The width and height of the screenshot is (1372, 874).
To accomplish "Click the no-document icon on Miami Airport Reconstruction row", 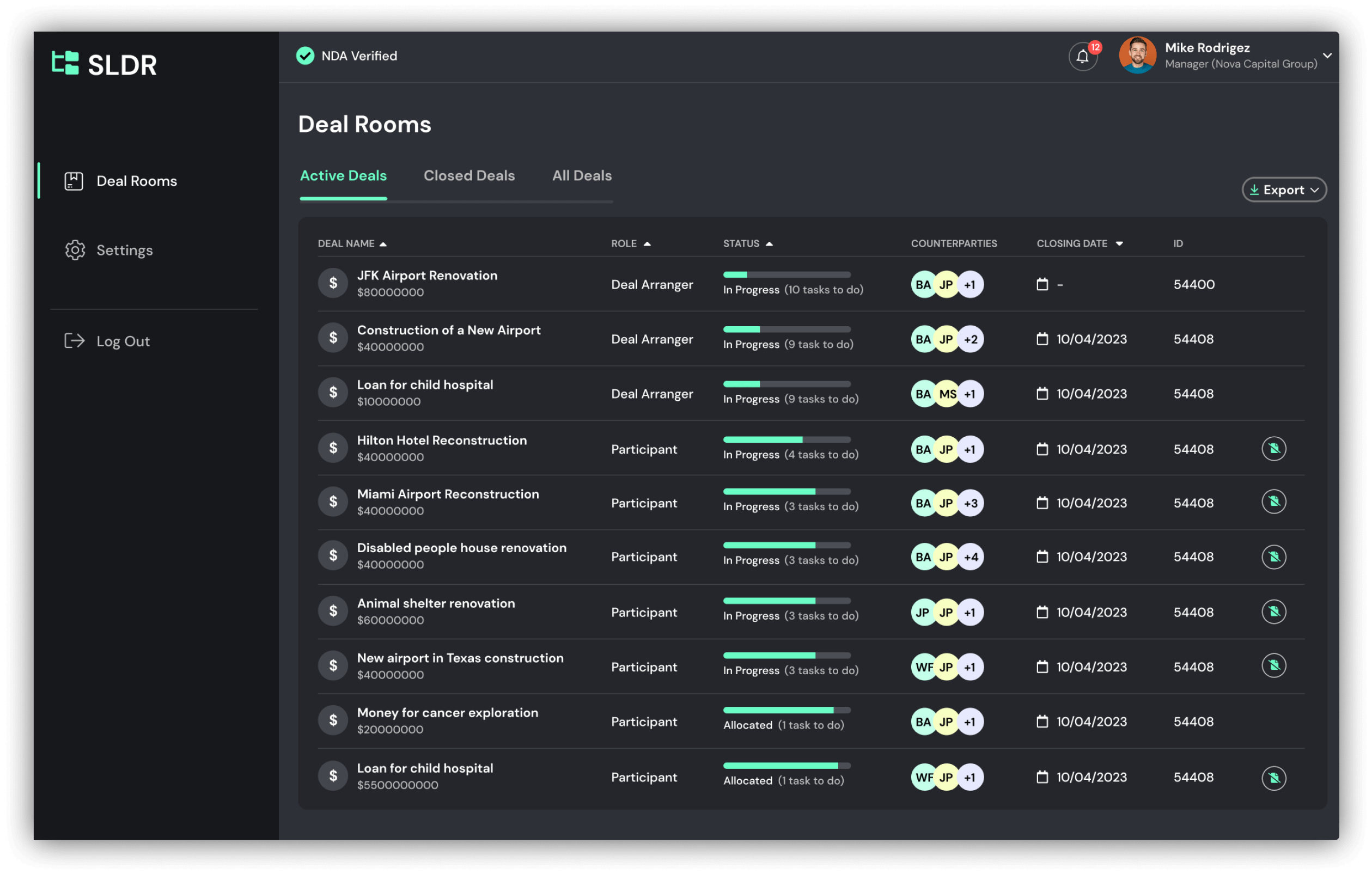I will click(1275, 502).
